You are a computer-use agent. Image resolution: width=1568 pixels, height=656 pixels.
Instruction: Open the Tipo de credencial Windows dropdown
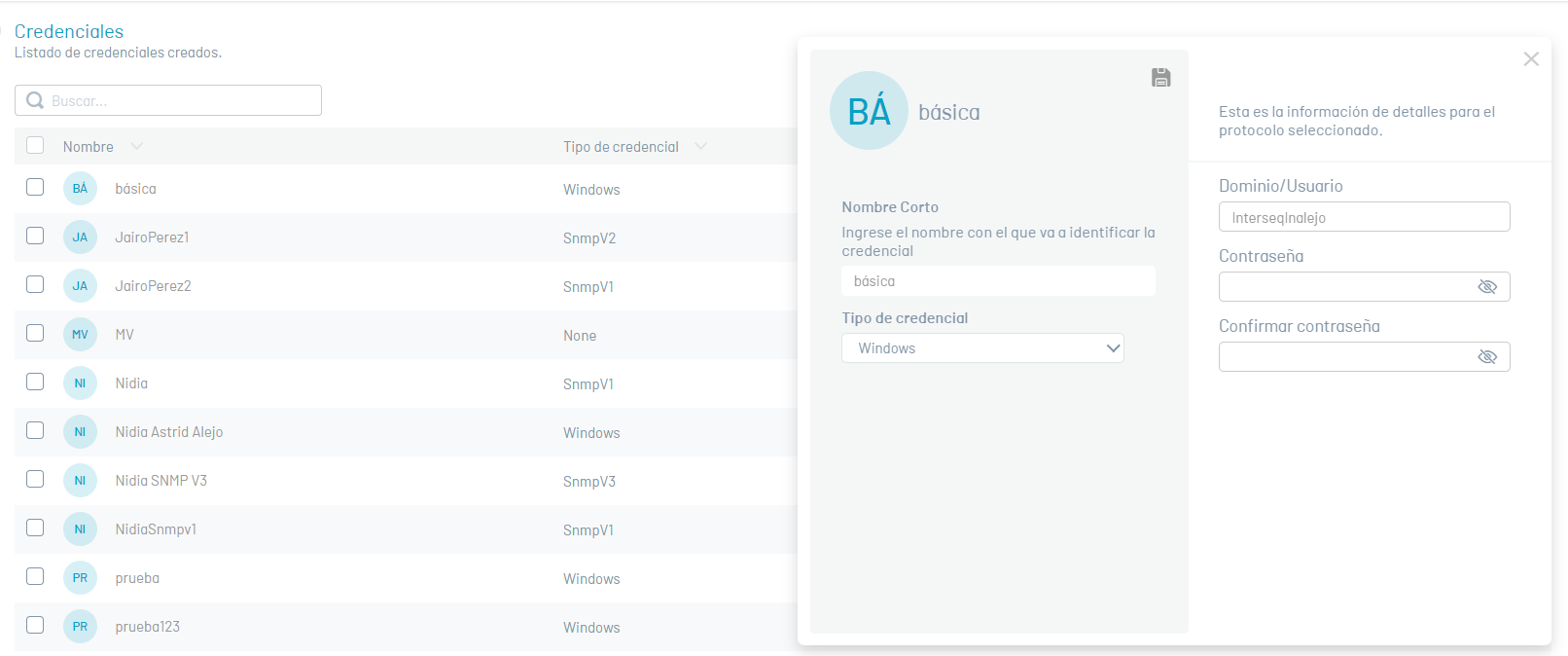point(982,348)
